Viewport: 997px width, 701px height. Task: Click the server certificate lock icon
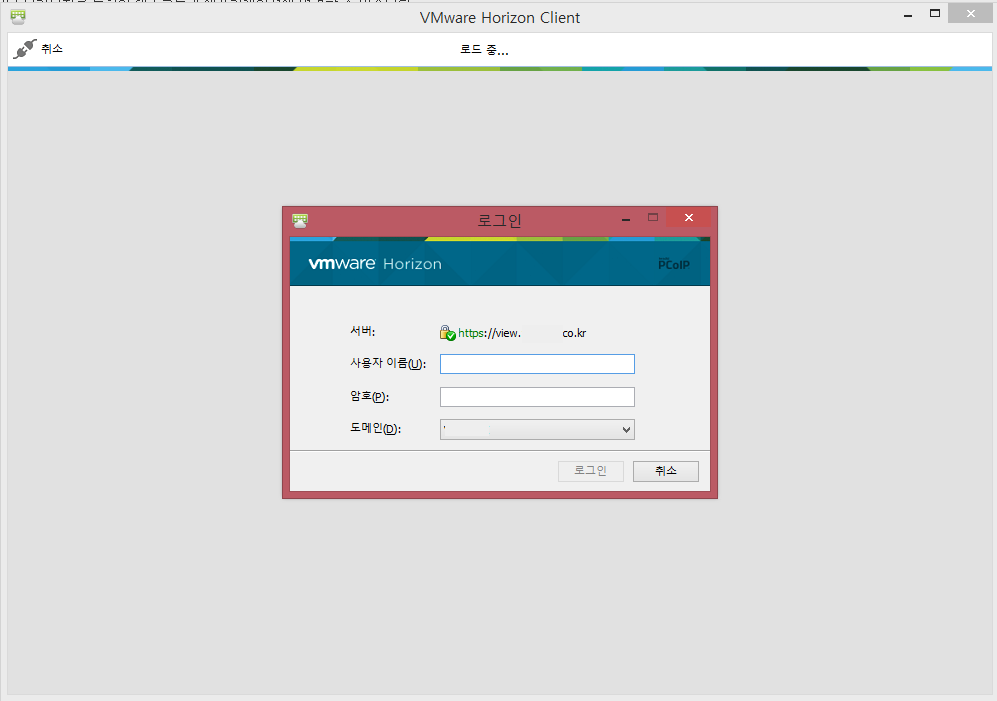click(448, 333)
